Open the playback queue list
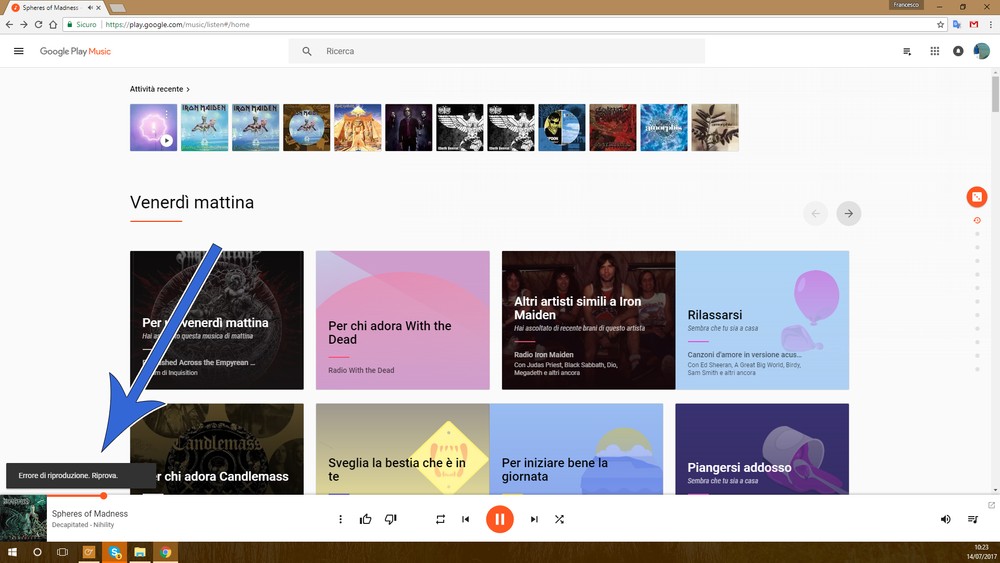 973,519
